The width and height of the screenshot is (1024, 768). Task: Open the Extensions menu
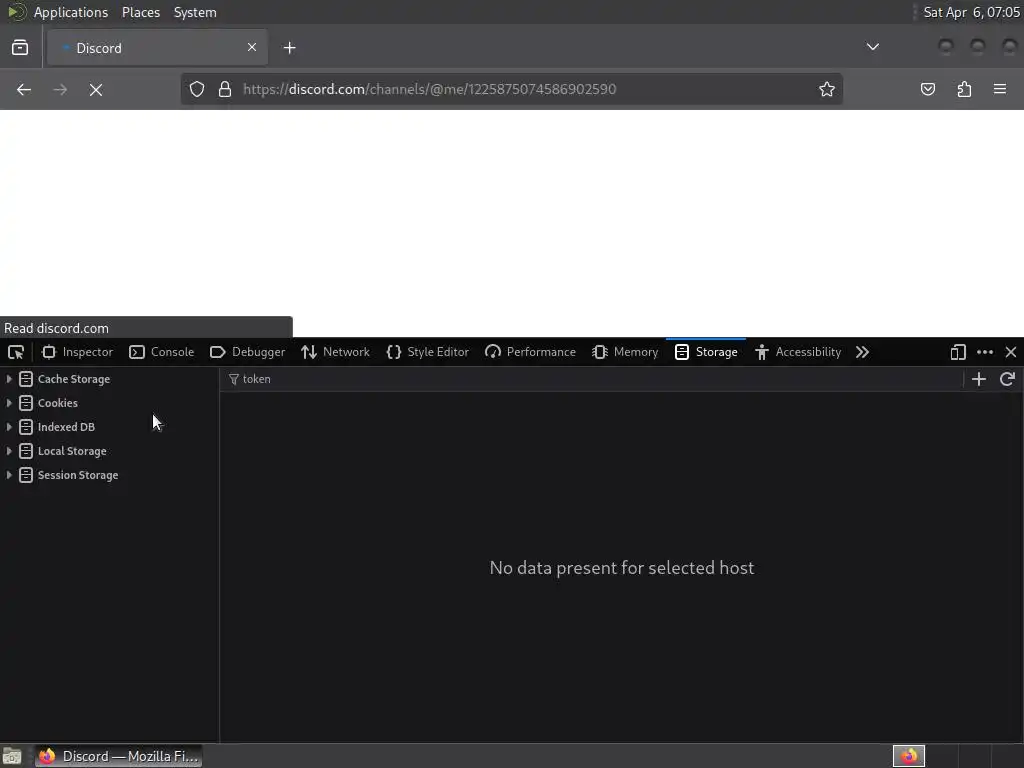(964, 89)
